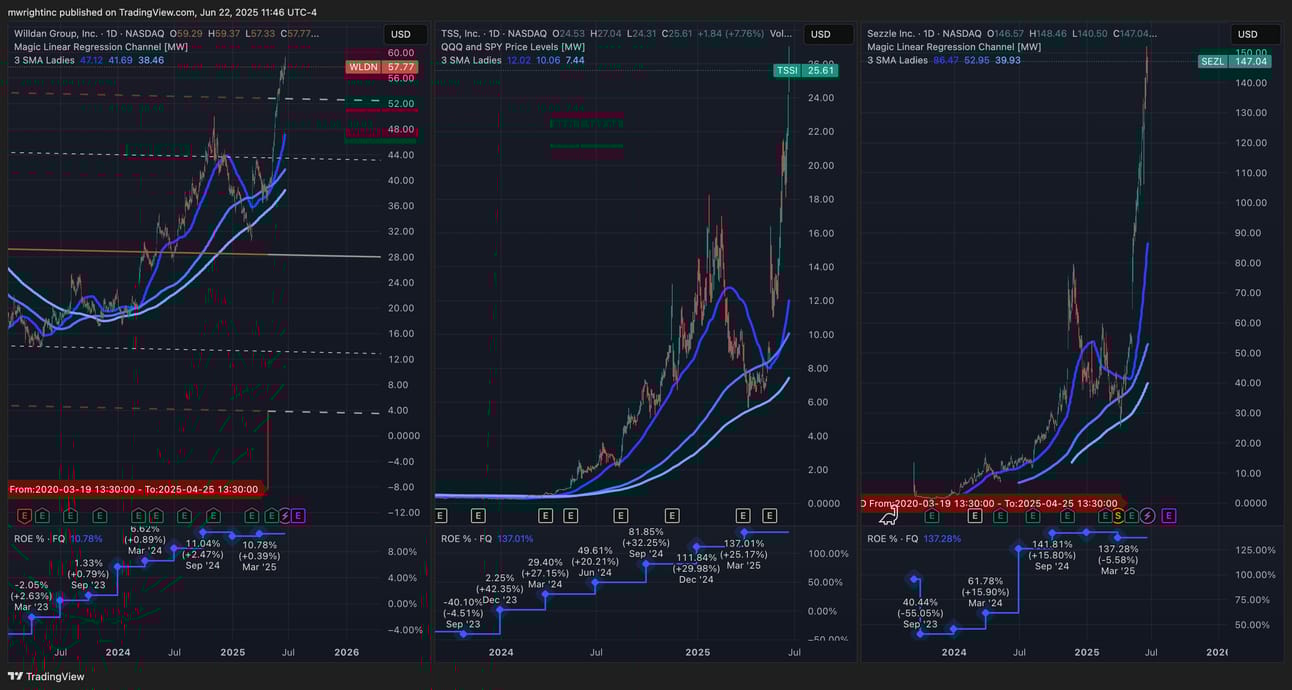
Task: Open the USD currency selector on Sezzle chart
Action: (1257, 34)
